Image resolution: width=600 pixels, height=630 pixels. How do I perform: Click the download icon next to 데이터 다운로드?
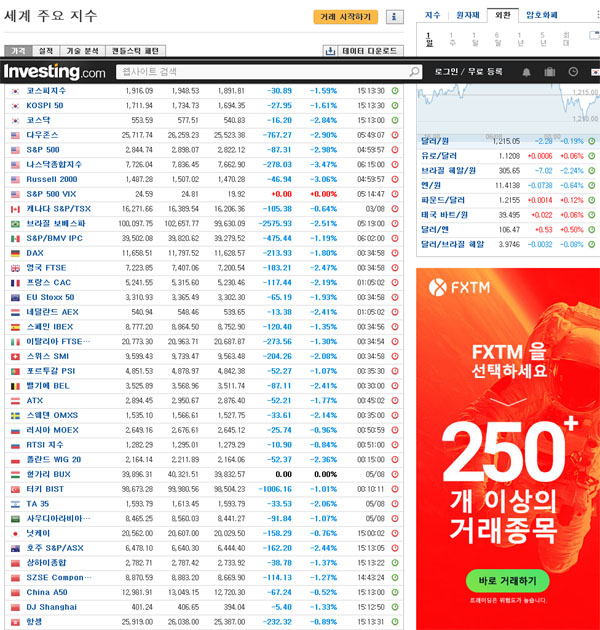[x=331, y=51]
